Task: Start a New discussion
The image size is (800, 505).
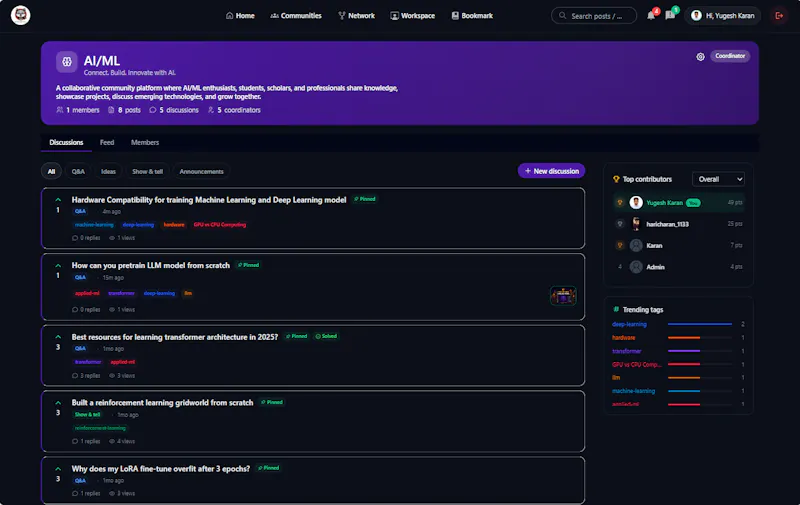Action: click(551, 171)
